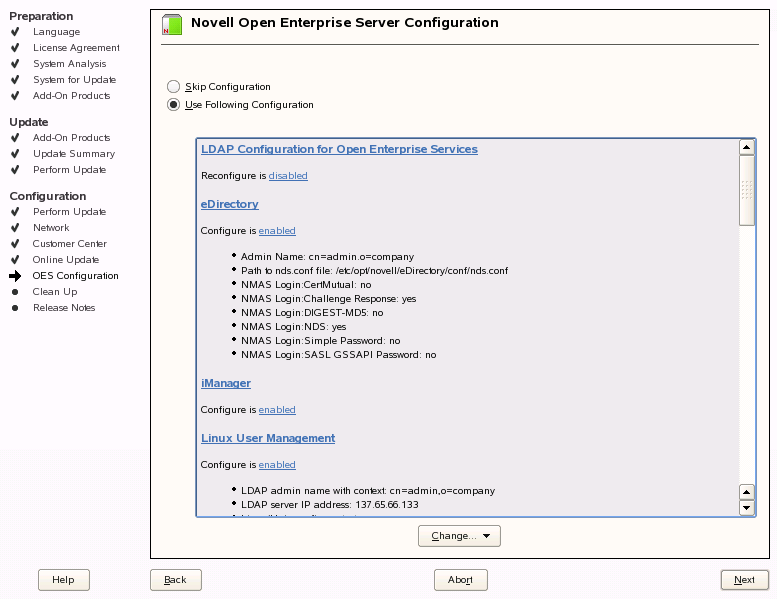Open the Change... dropdown menu
Image resolution: width=777 pixels, height=599 pixels.
tap(459, 536)
